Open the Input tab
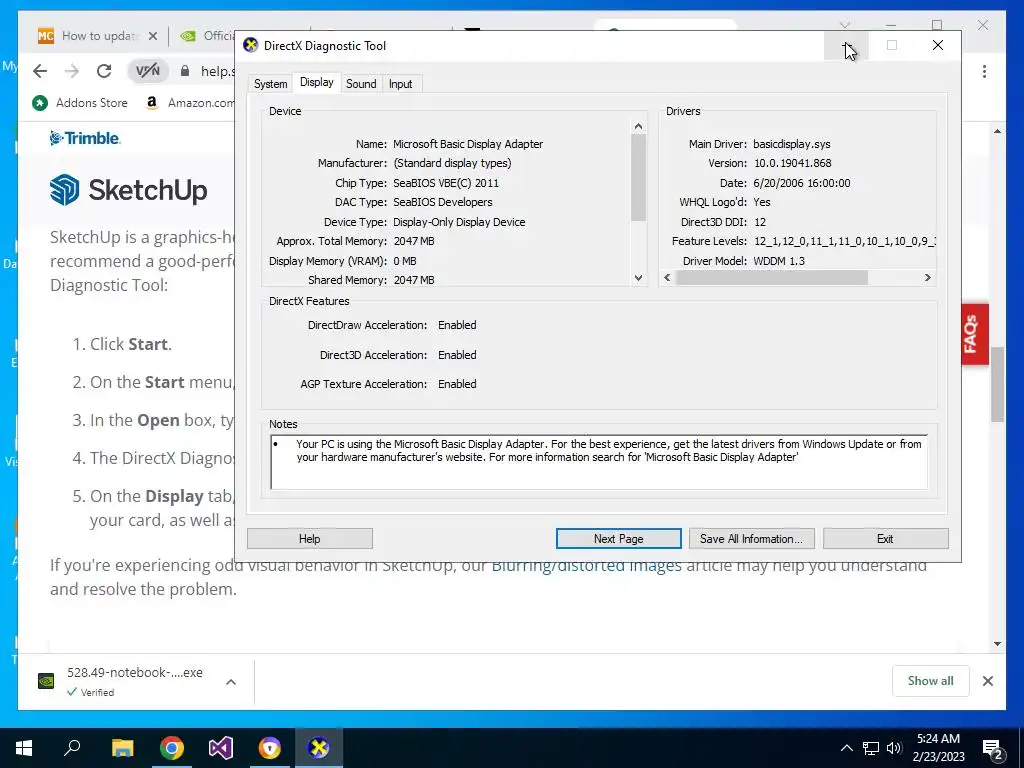This screenshot has height=768, width=1024. tap(400, 84)
